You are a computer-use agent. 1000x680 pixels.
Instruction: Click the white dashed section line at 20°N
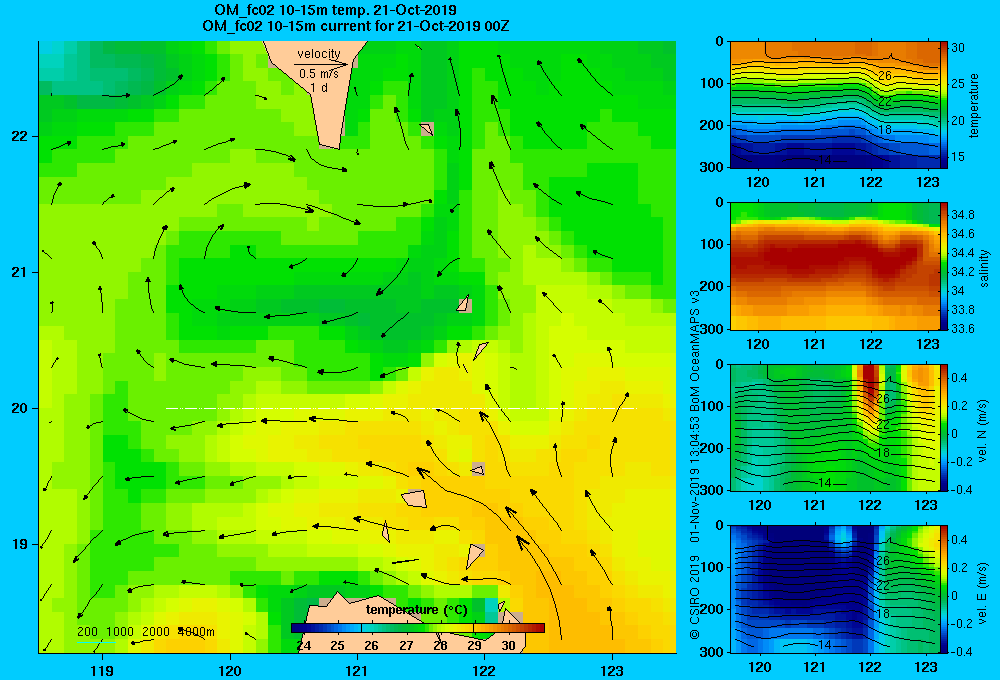(x=401, y=408)
